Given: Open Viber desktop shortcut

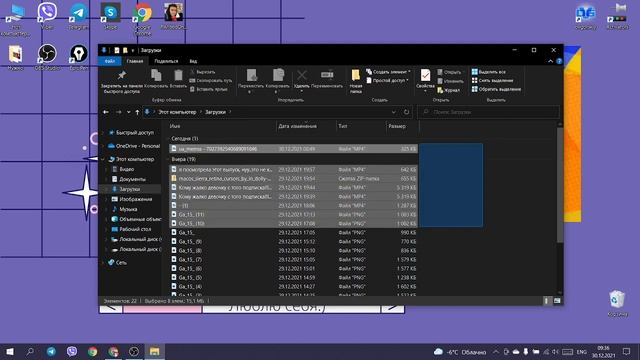Looking at the screenshot, I should point(47,16).
